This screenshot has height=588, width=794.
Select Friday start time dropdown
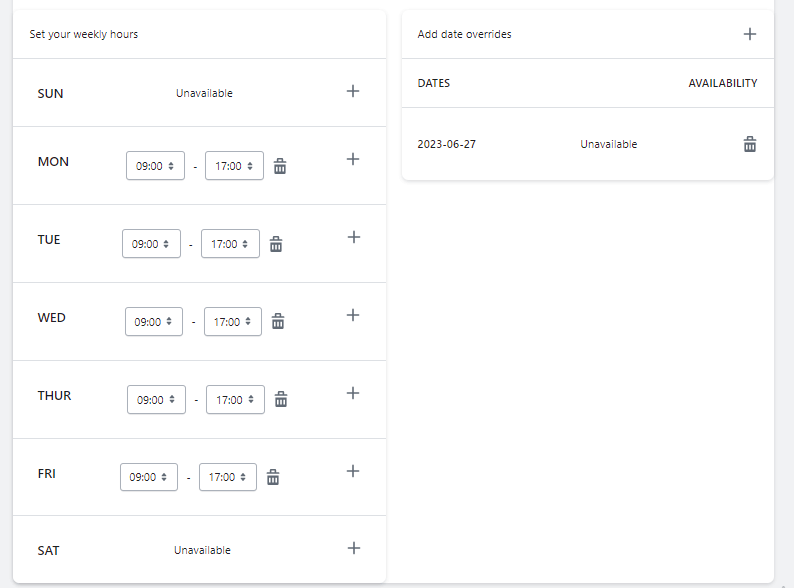tap(149, 478)
